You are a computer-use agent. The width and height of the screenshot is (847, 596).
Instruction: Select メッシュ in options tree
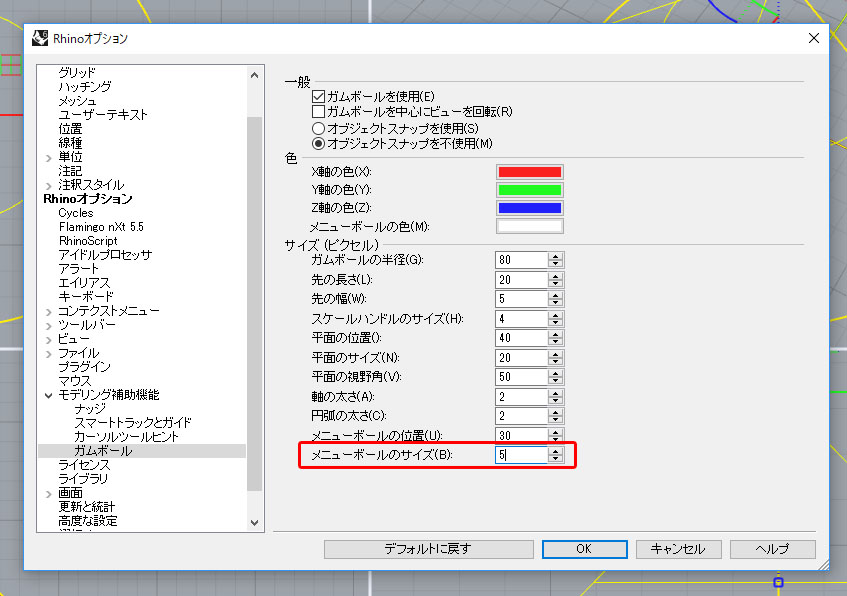[77, 101]
